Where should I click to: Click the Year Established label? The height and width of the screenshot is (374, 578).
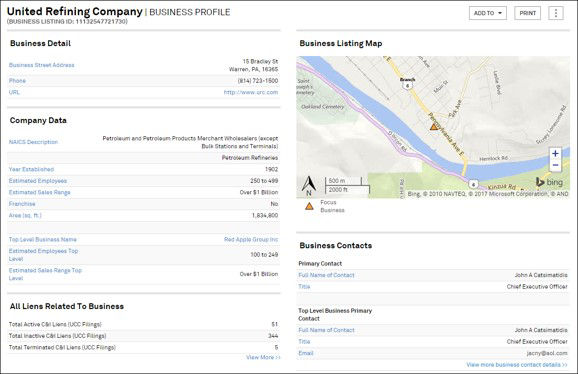tap(31, 169)
